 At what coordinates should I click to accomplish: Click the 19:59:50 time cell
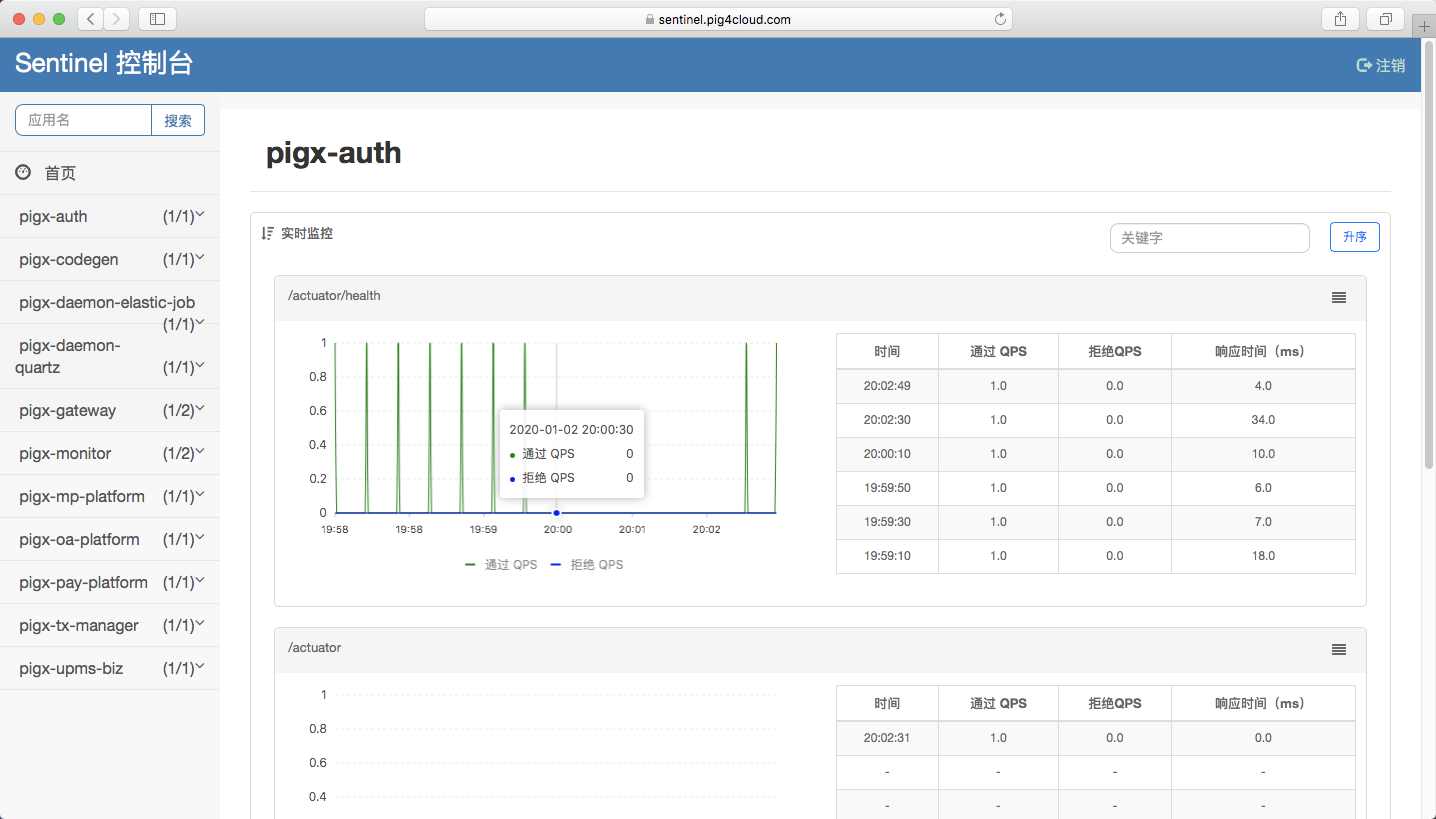tap(887, 488)
